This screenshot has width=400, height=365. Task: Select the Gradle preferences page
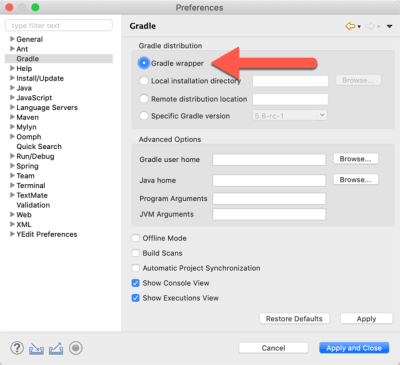28,59
